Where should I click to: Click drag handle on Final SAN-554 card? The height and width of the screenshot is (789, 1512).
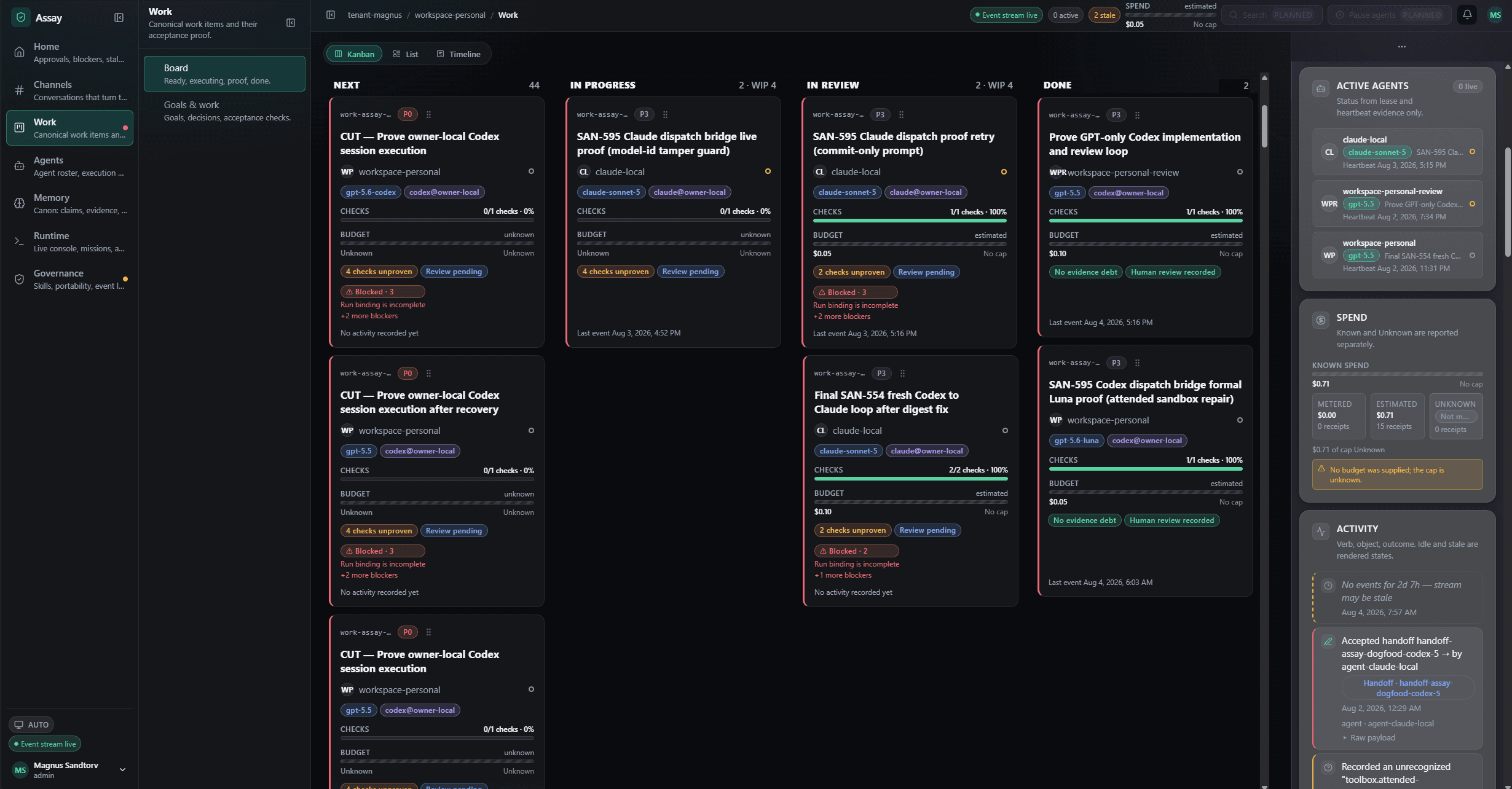click(x=902, y=373)
